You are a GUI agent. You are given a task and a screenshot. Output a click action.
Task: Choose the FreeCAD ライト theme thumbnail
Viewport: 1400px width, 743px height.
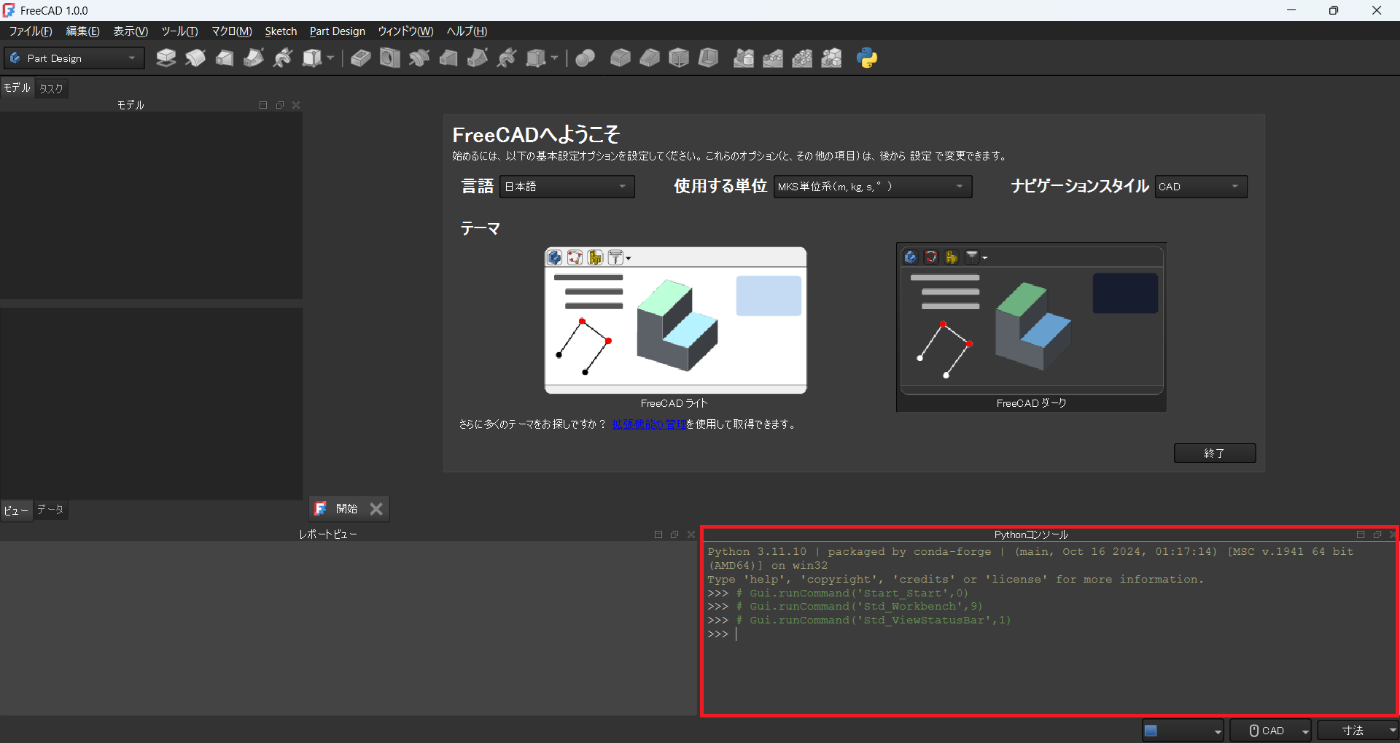(675, 320)
